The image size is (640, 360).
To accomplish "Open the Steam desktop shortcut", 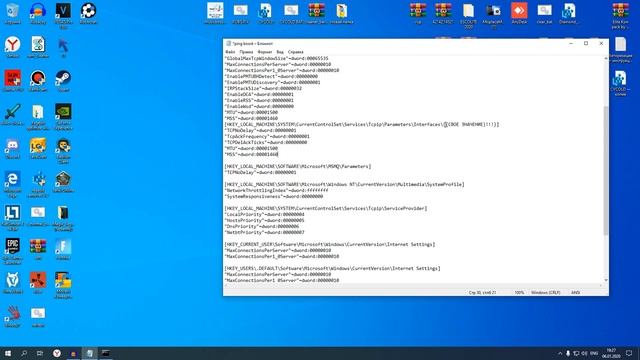I will point(63,79).
